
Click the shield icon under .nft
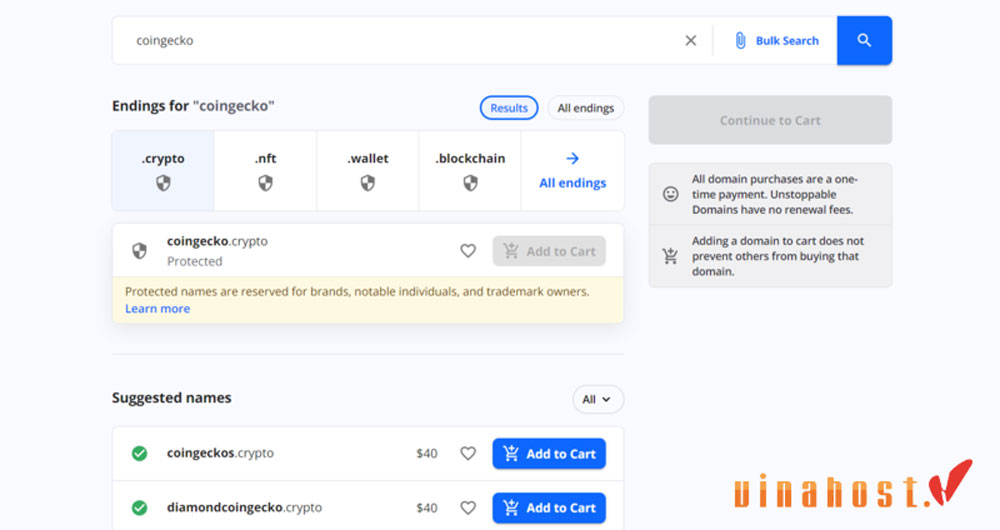click(265, 184)
